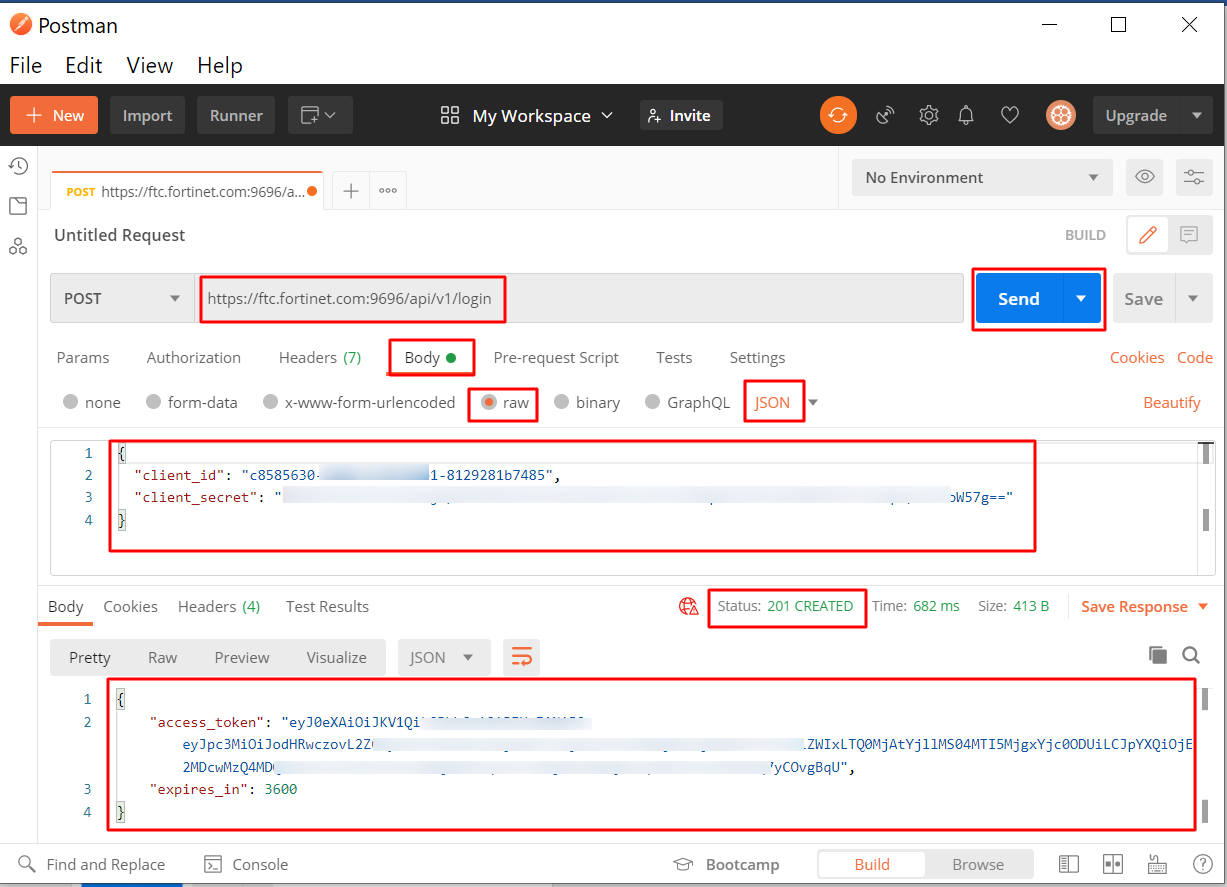Viewport: 1227px width, 887px height.
Task: Click the Runner button
Action: [236, 115]
